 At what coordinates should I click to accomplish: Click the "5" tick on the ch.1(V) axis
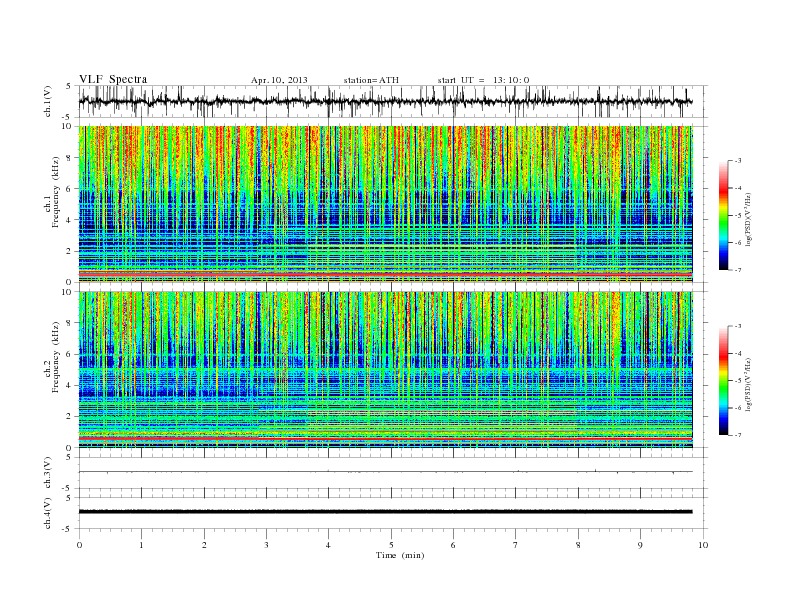(69, 86)
